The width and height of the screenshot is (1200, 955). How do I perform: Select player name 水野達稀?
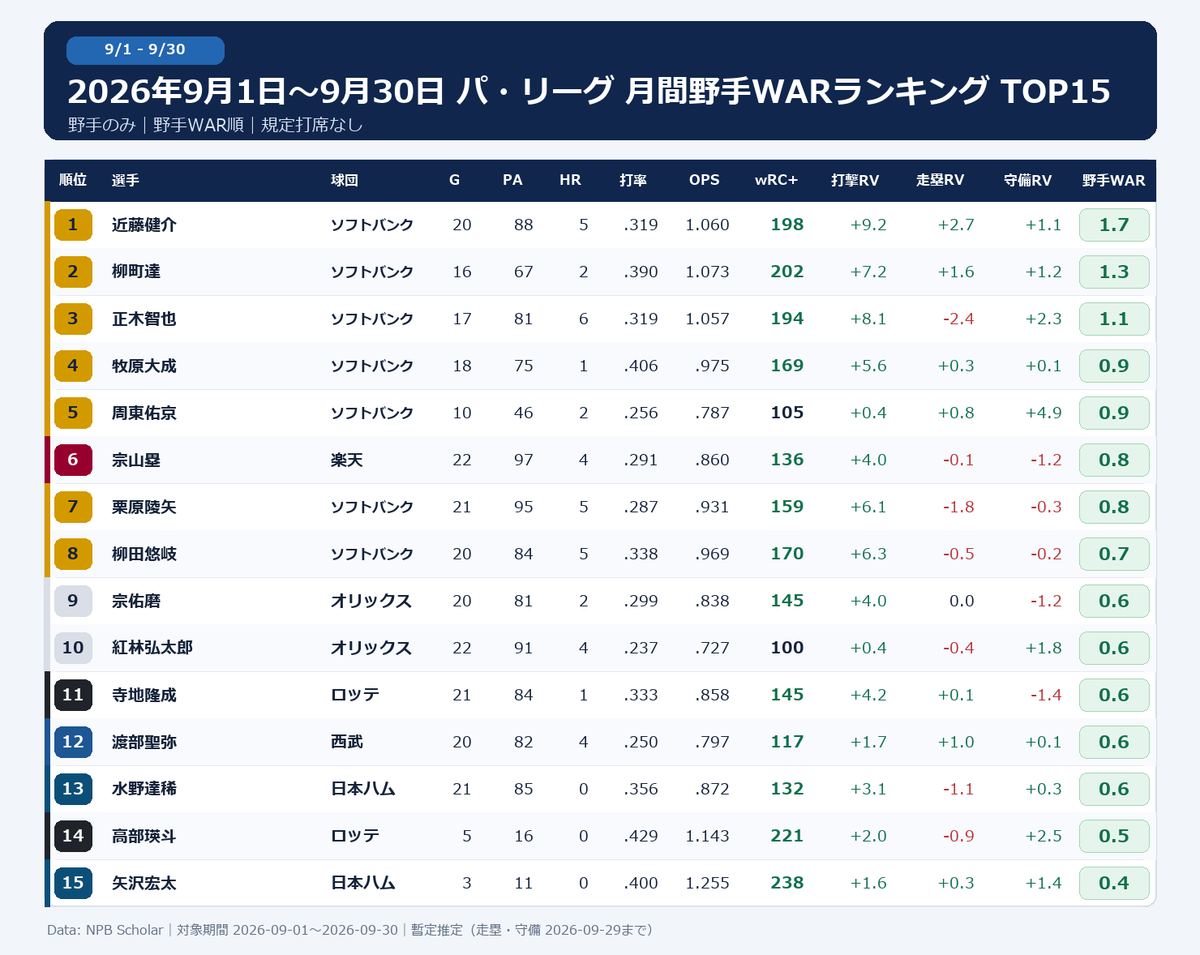144,789
